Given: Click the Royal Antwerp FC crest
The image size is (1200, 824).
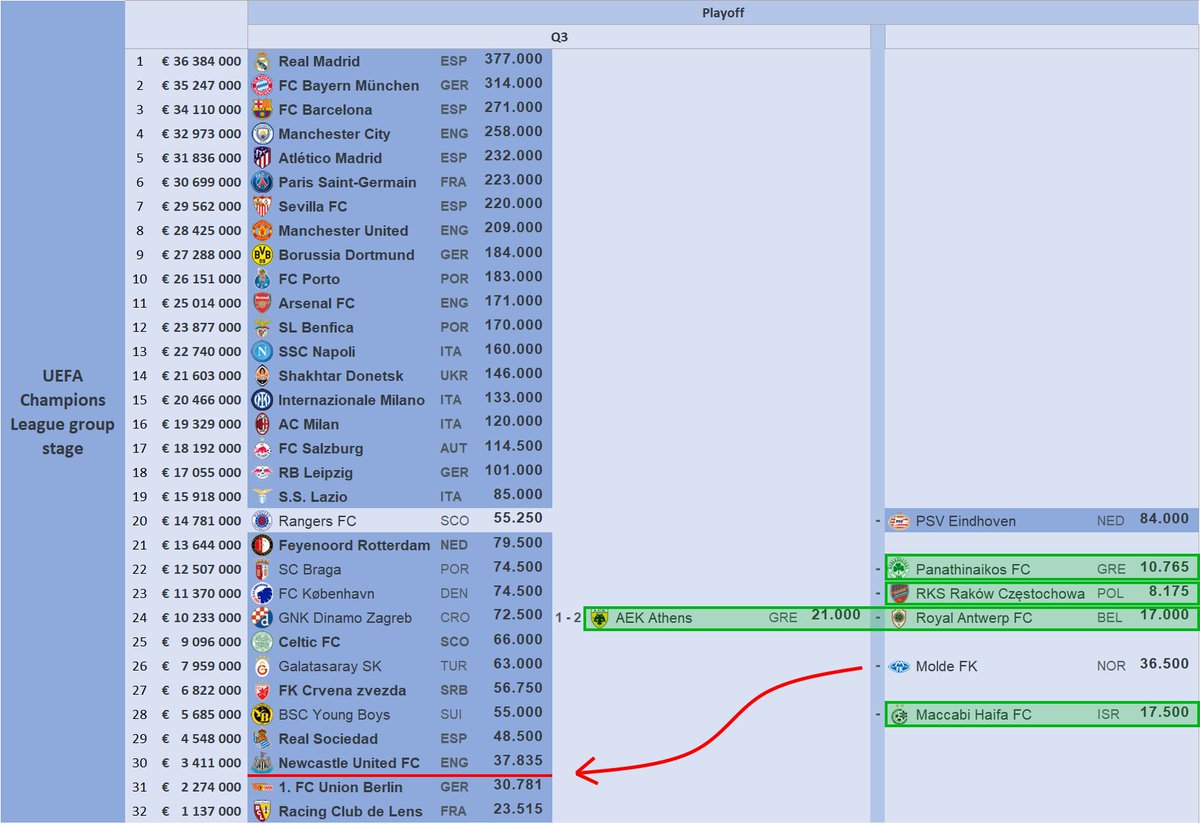Looking at the screenshot, I should pos(899,618).
